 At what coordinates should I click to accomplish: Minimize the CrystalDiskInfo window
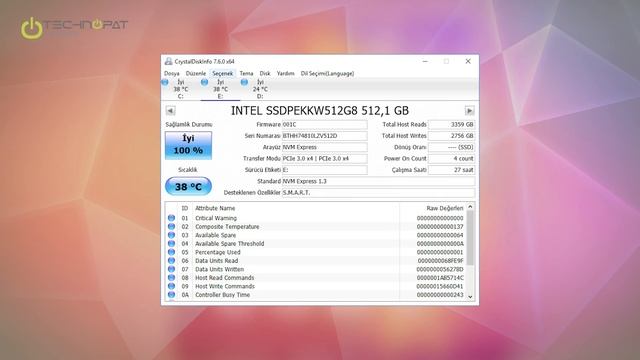coord(425,61)
